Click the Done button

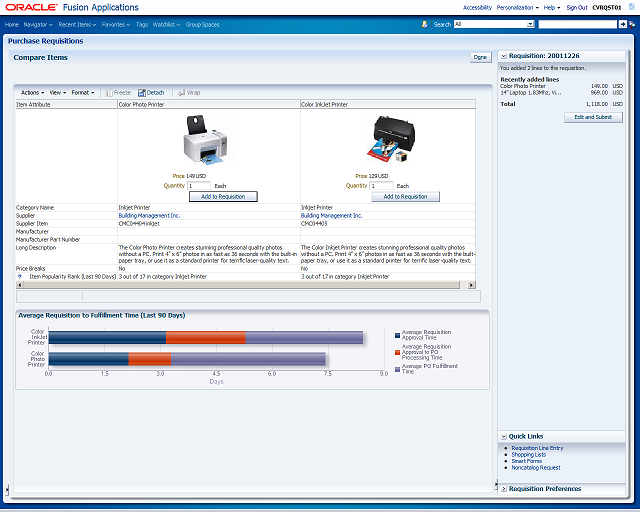[x=480, y=57]
